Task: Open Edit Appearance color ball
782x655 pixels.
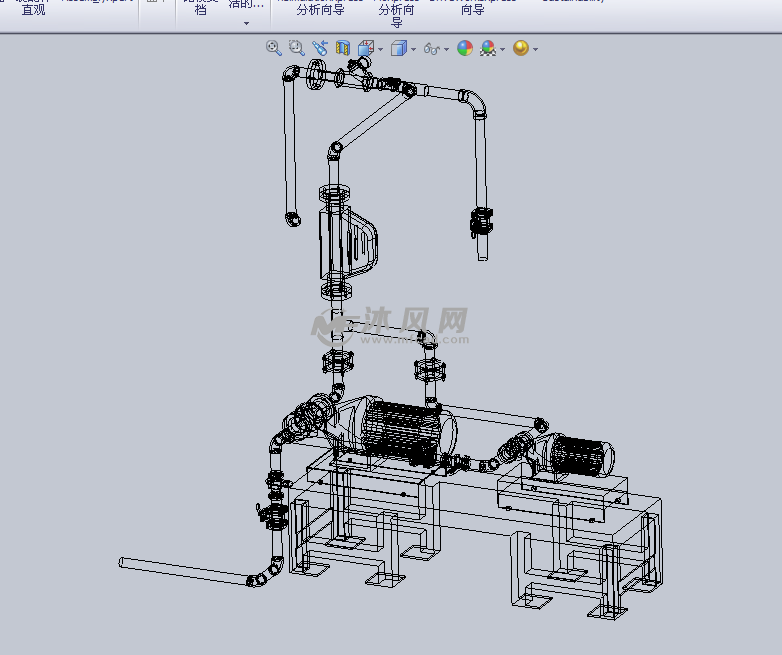Action: click(464, 48)
